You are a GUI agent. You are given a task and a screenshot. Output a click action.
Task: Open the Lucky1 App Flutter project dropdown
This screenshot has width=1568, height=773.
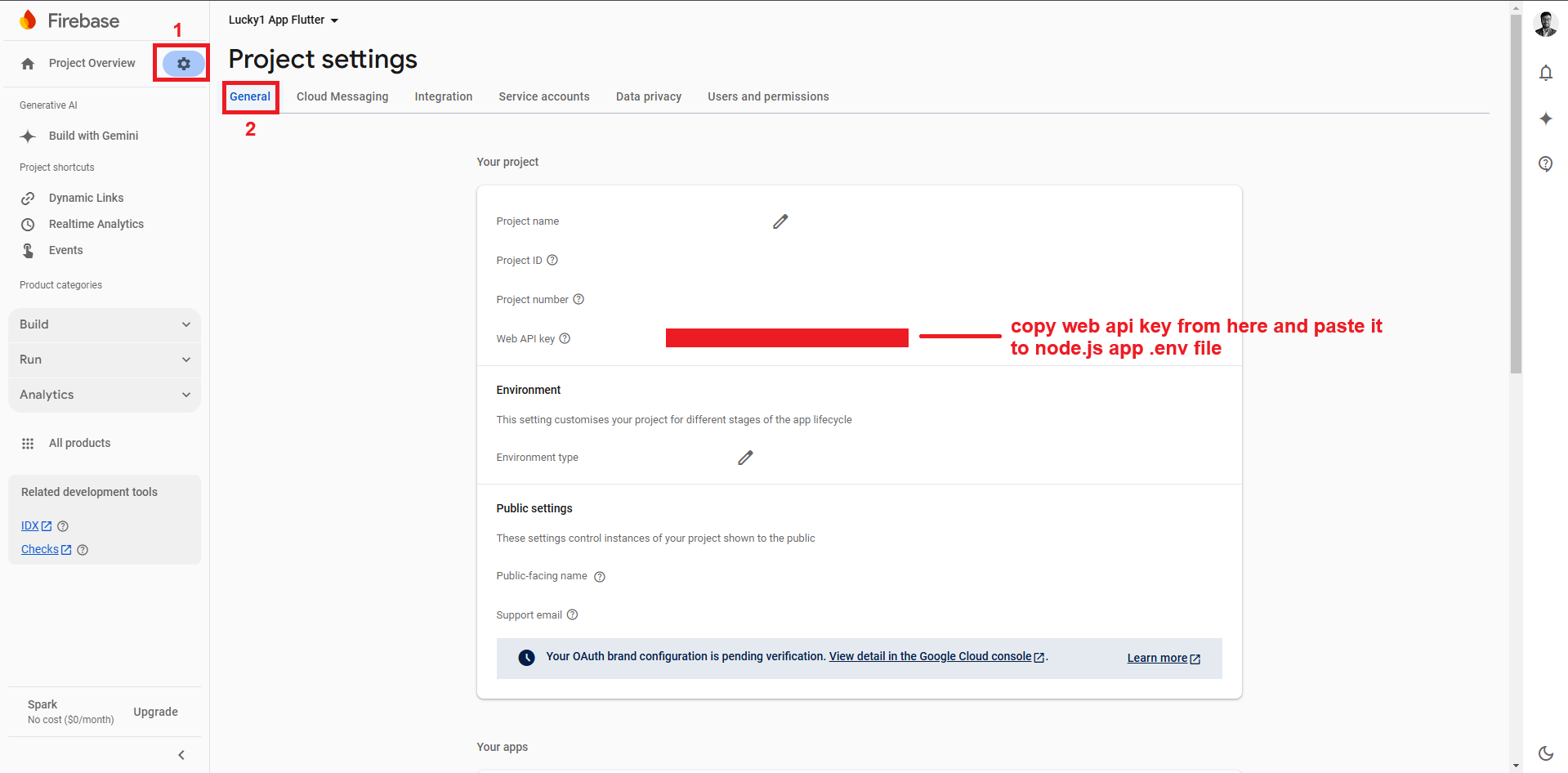tap(283, 20)
